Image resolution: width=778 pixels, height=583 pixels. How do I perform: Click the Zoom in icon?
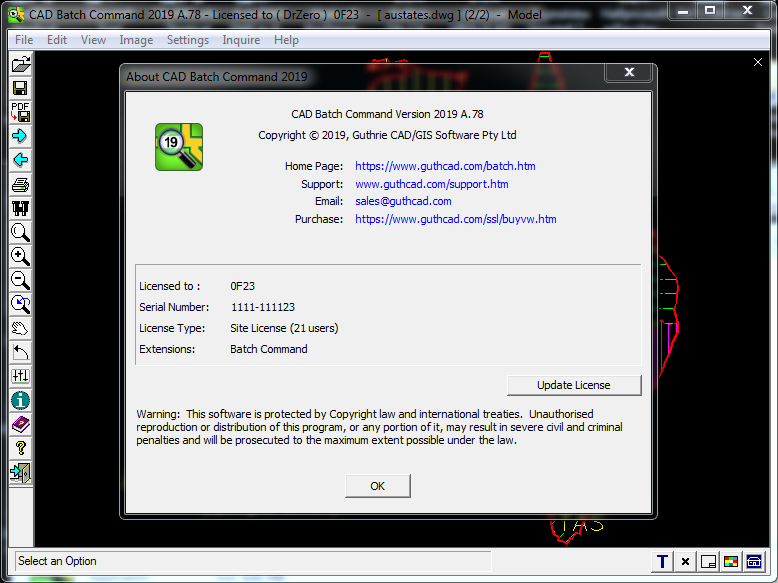coord(21,256)
